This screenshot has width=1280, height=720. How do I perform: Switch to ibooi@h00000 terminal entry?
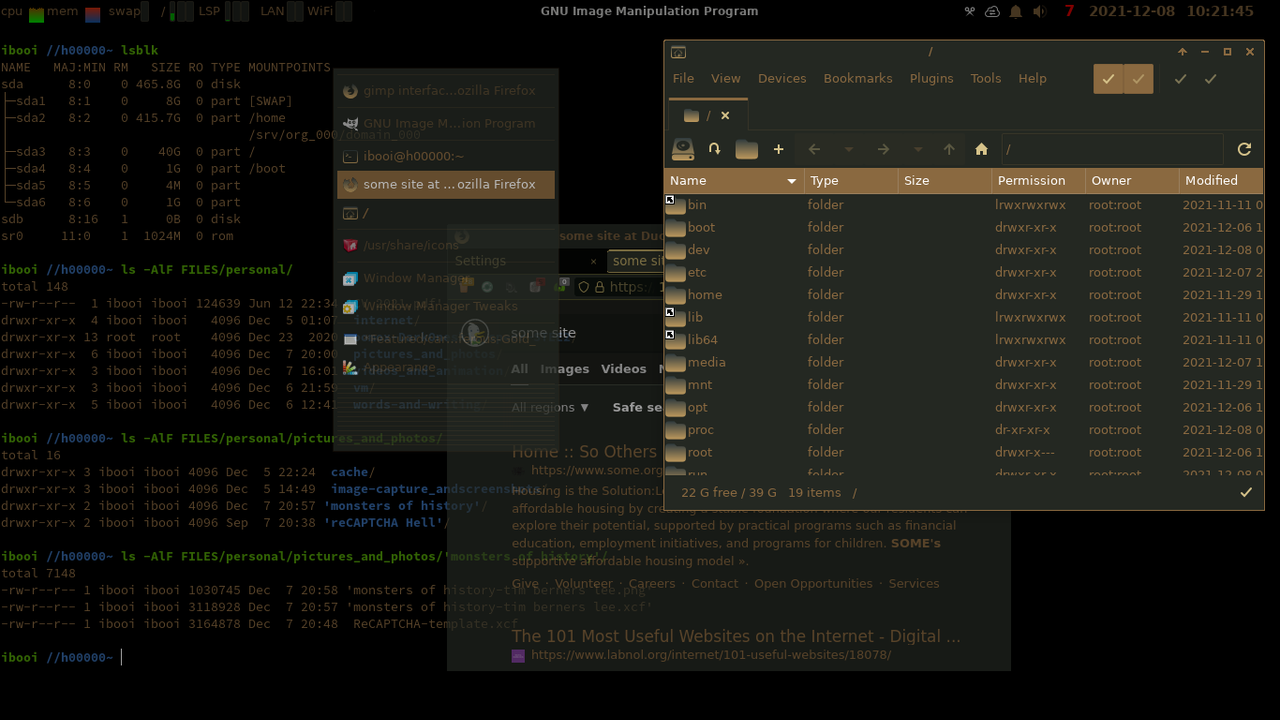coord(446,156)
